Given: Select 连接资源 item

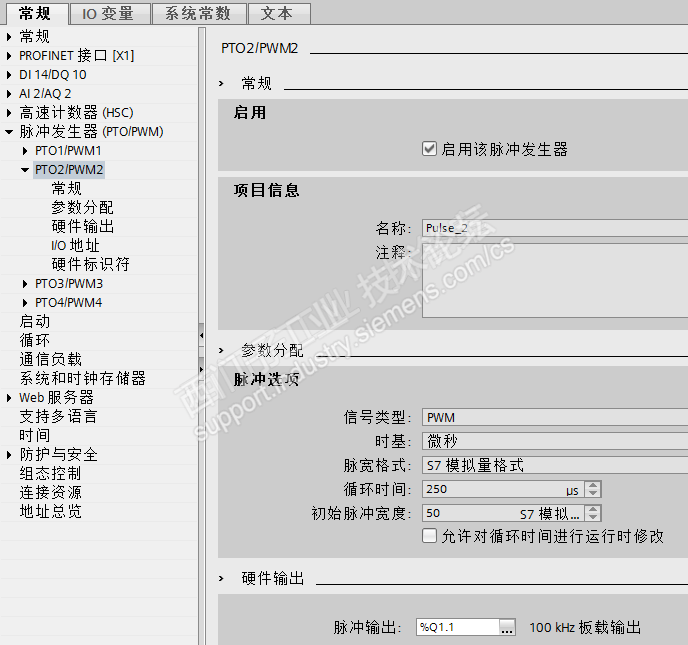Looking at the screenshot, I should pos(50,492).
